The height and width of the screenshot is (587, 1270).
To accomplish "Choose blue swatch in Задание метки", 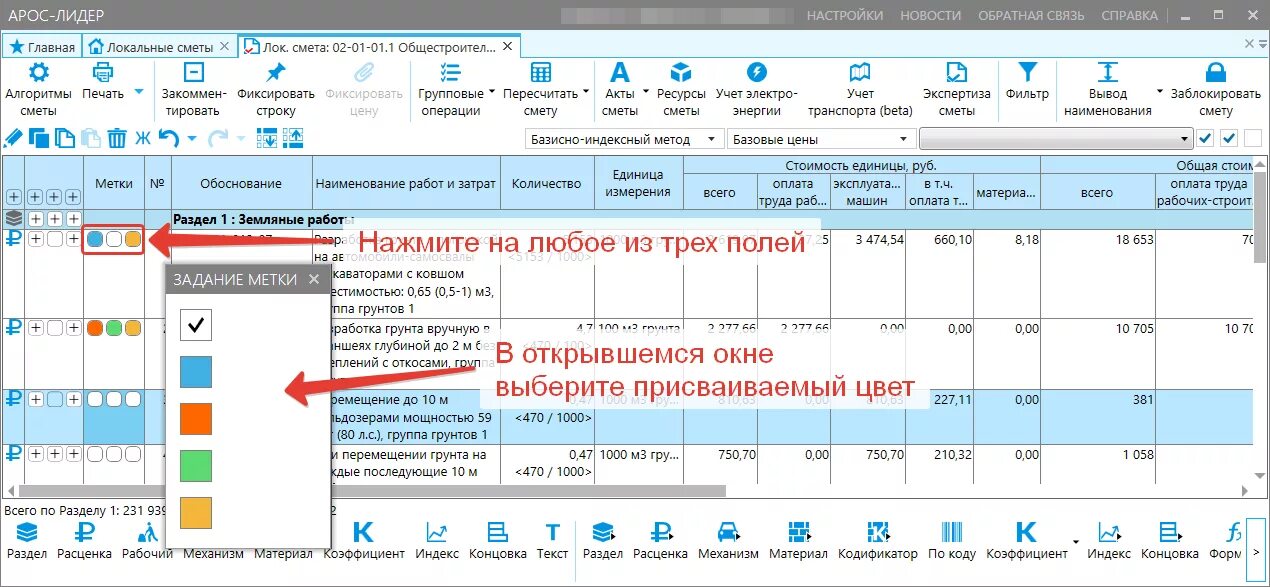I will click(x=196, y=371).
